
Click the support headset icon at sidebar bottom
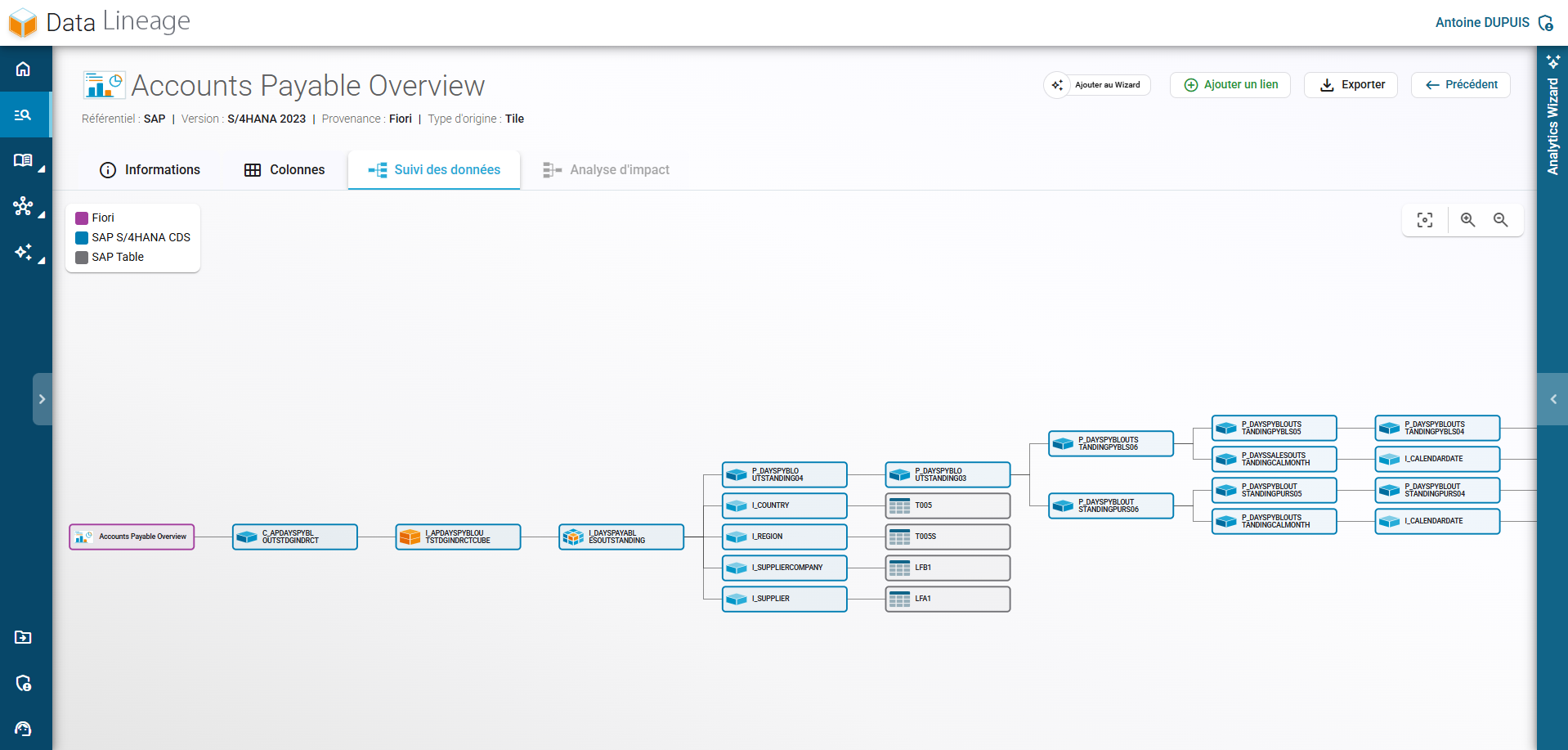pos(24,729)
